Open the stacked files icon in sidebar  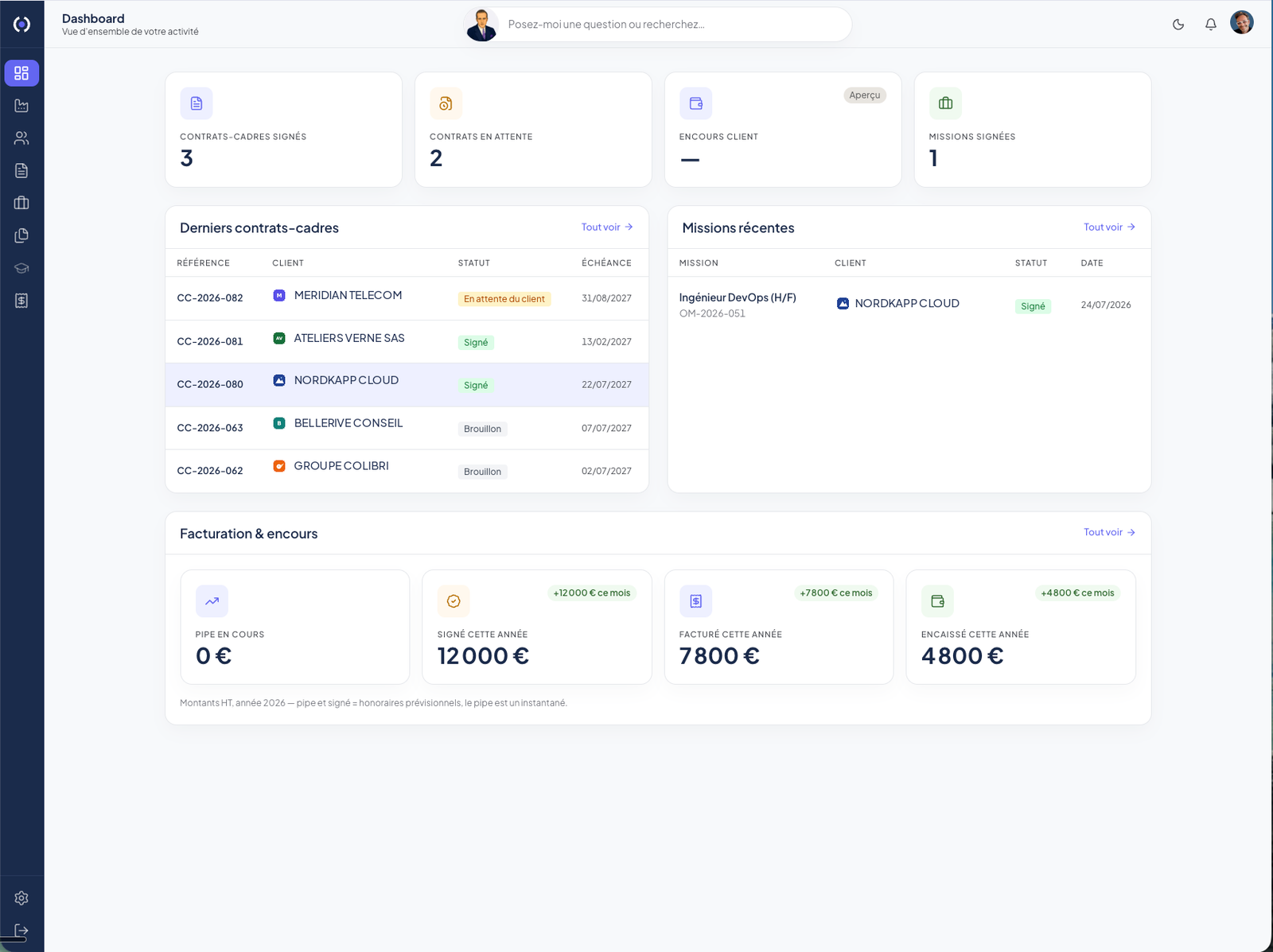point(21,235)
